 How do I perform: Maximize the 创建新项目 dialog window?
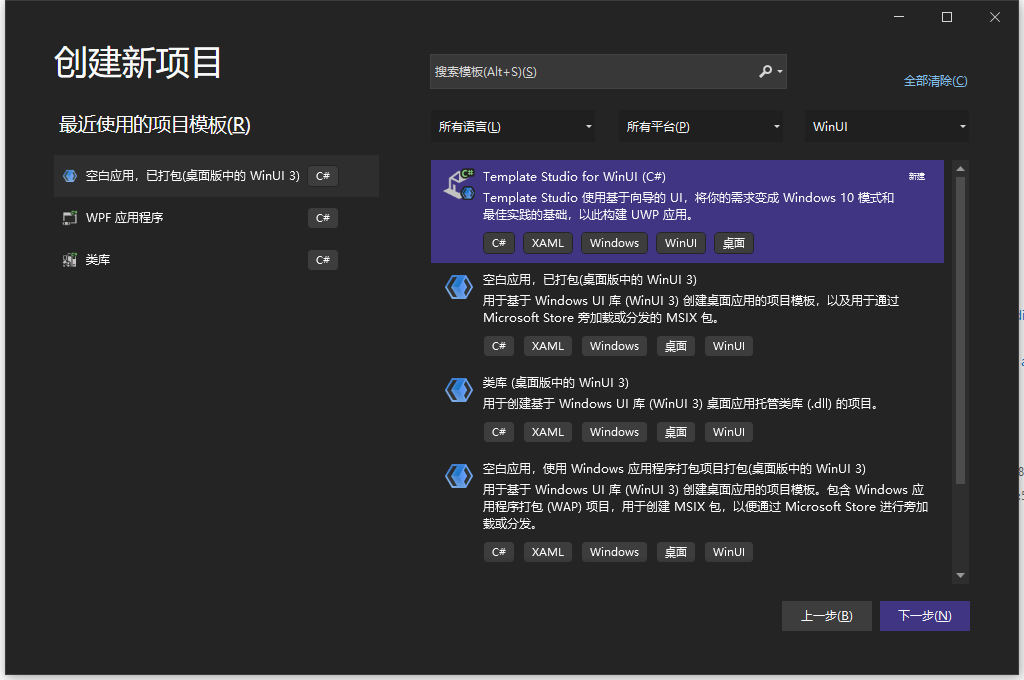[946, 17]
